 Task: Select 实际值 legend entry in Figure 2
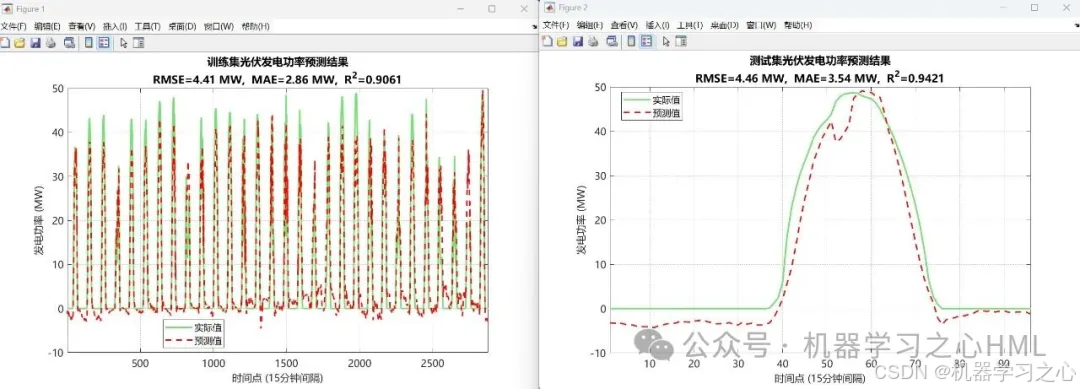[x=653, y=101]
